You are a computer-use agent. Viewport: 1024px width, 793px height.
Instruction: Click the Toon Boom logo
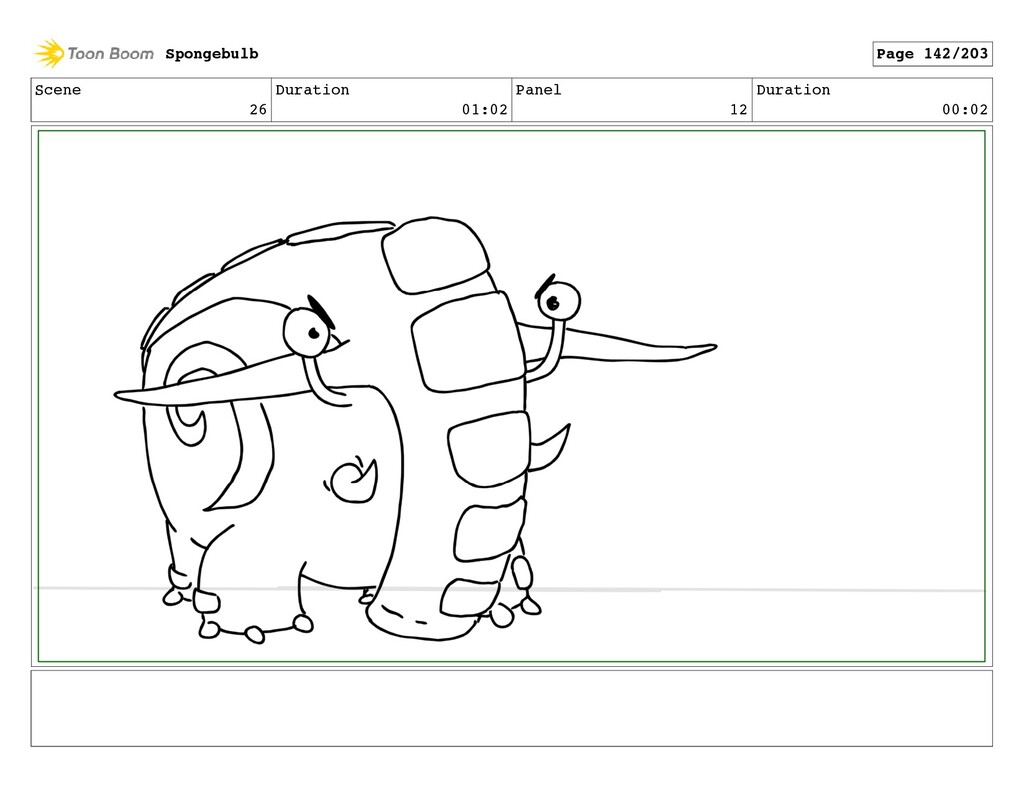94,54
